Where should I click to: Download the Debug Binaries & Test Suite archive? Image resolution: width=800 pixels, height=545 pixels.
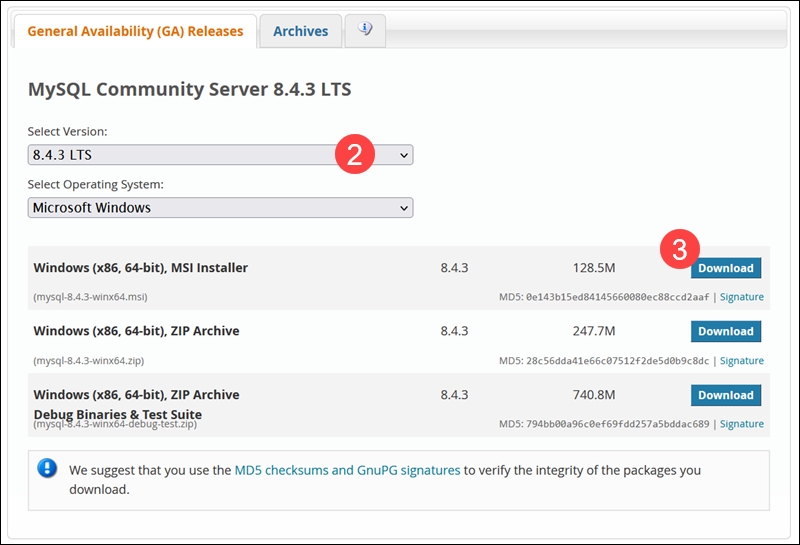click(x=726, y=395)
